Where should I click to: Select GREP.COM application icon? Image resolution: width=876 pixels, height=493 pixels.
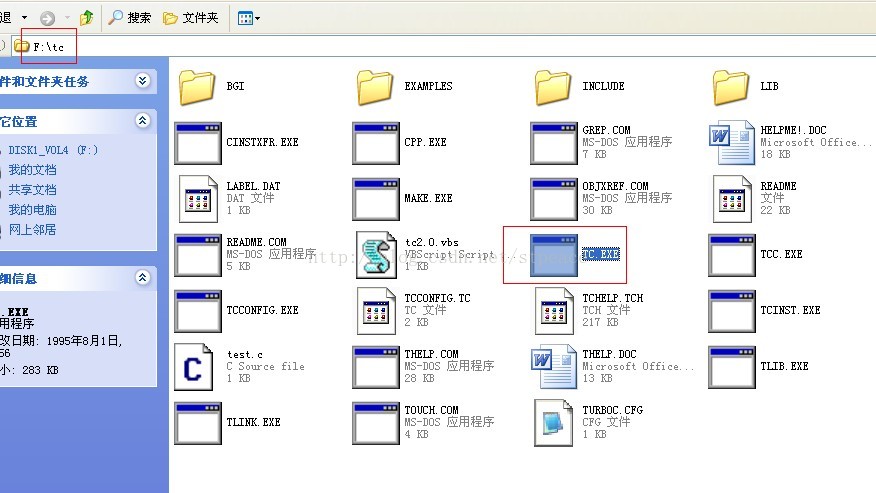pyautogui.click(x=554, y=143)
